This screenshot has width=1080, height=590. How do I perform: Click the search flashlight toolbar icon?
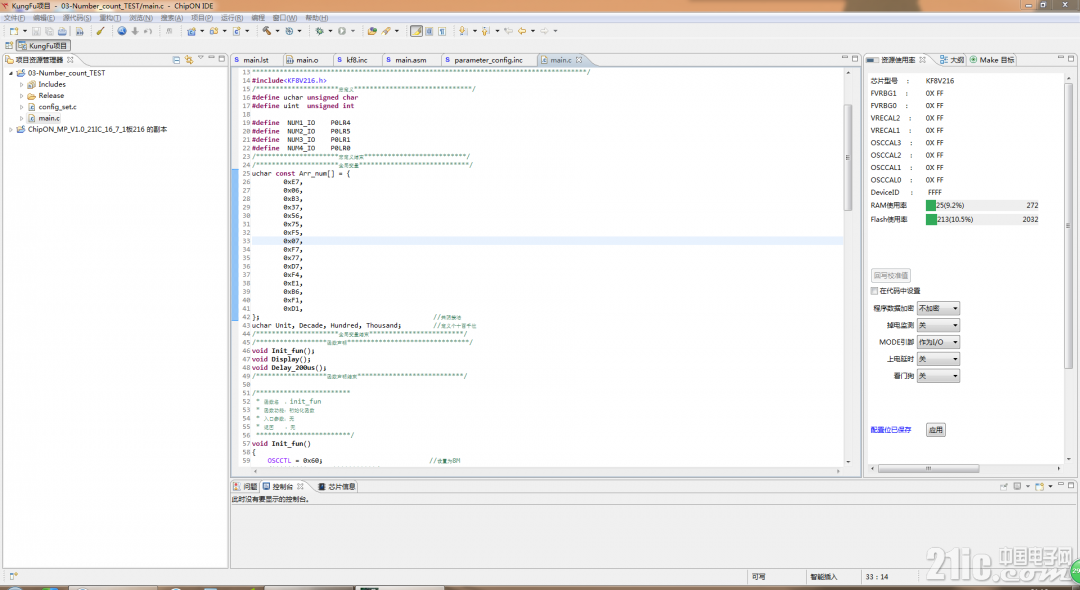[386, 31]
